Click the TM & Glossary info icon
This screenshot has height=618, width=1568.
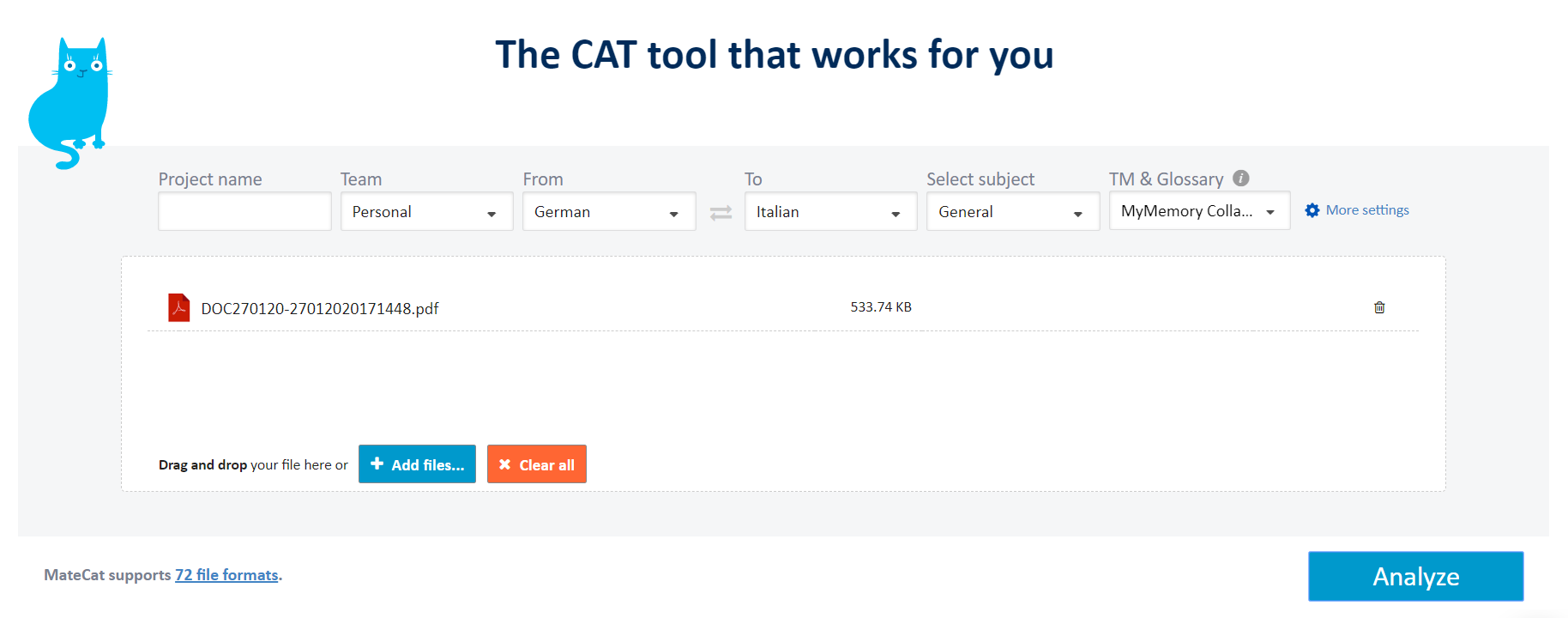[1240, 179]
